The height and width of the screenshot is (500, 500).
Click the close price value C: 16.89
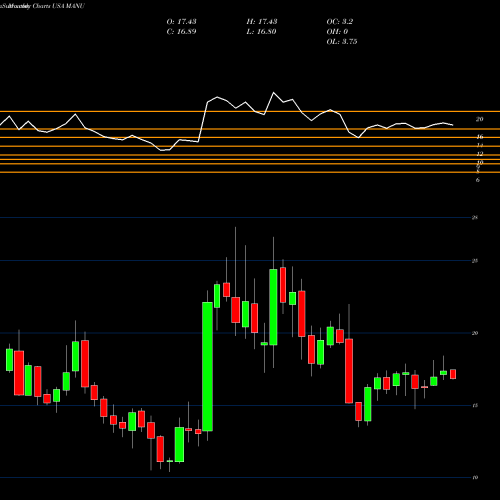(x=181, y=32)
